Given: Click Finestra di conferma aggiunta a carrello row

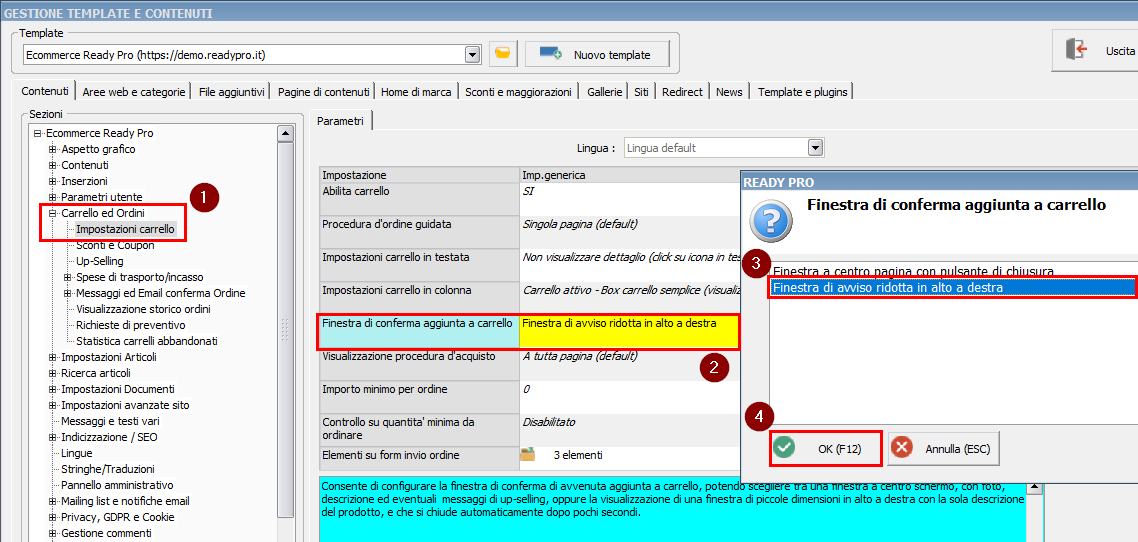Looking at the screenshot, I should click(528, 332).
